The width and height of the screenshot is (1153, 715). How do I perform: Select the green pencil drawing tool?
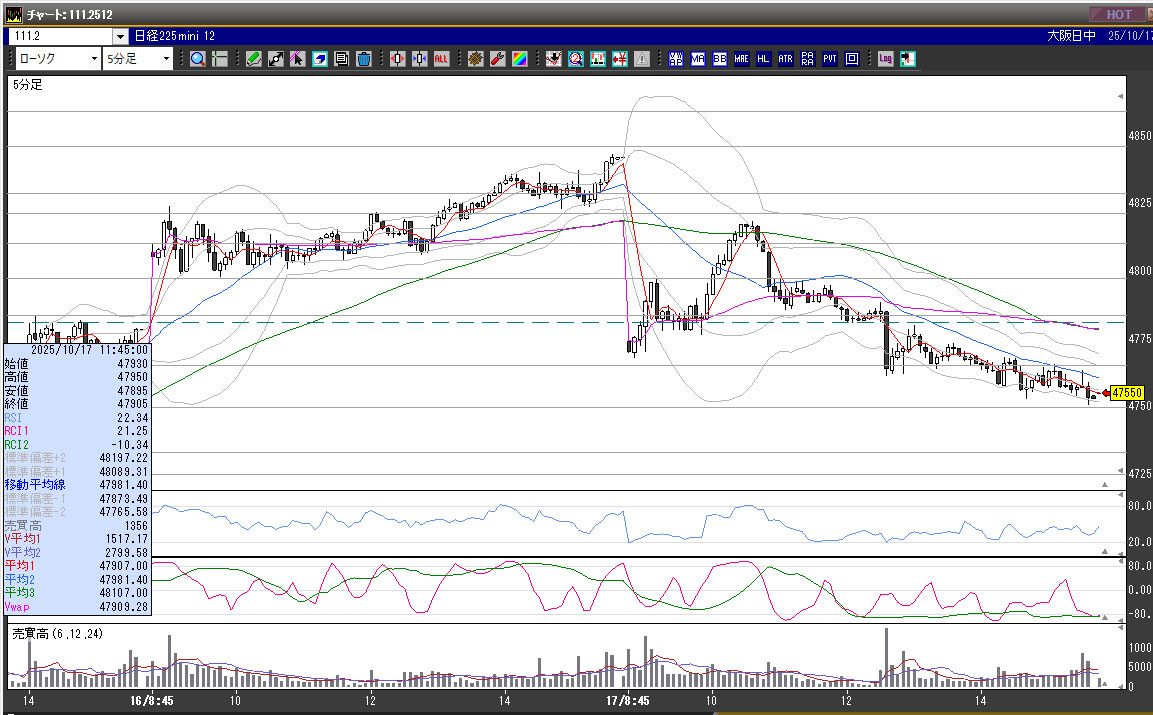coord(254,59)
